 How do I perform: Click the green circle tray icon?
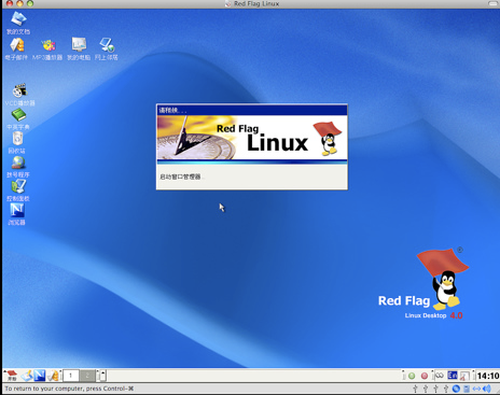point(412,376)
